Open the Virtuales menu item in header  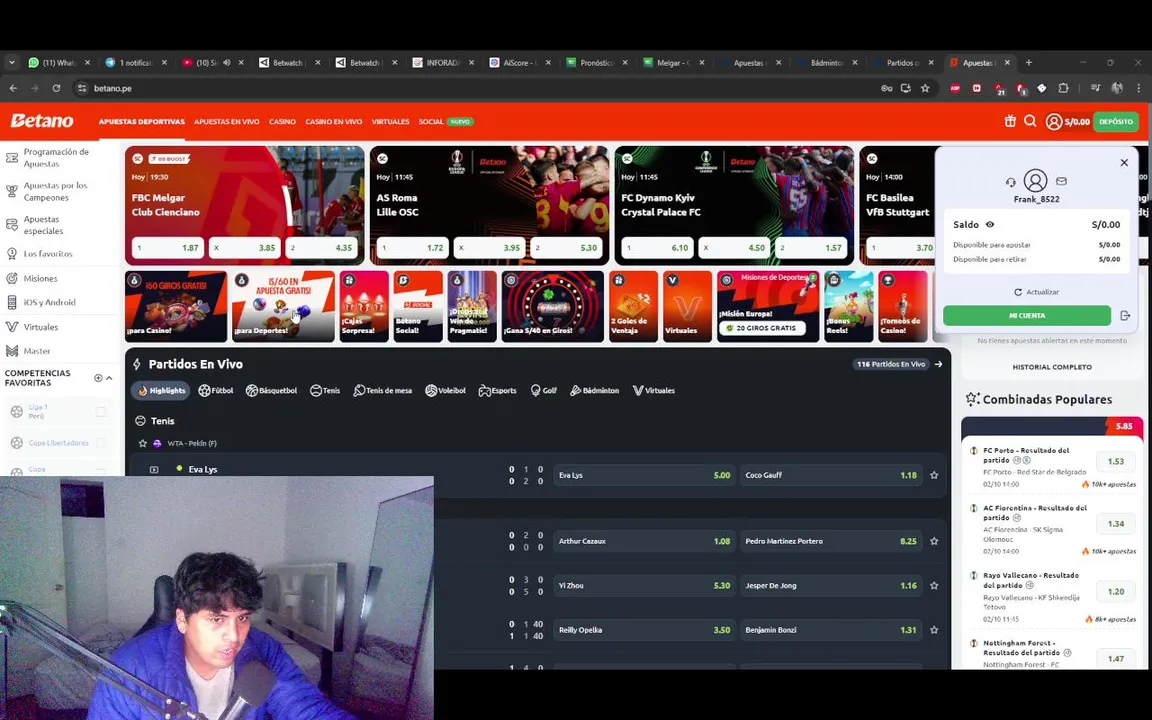tap(390, 122)
